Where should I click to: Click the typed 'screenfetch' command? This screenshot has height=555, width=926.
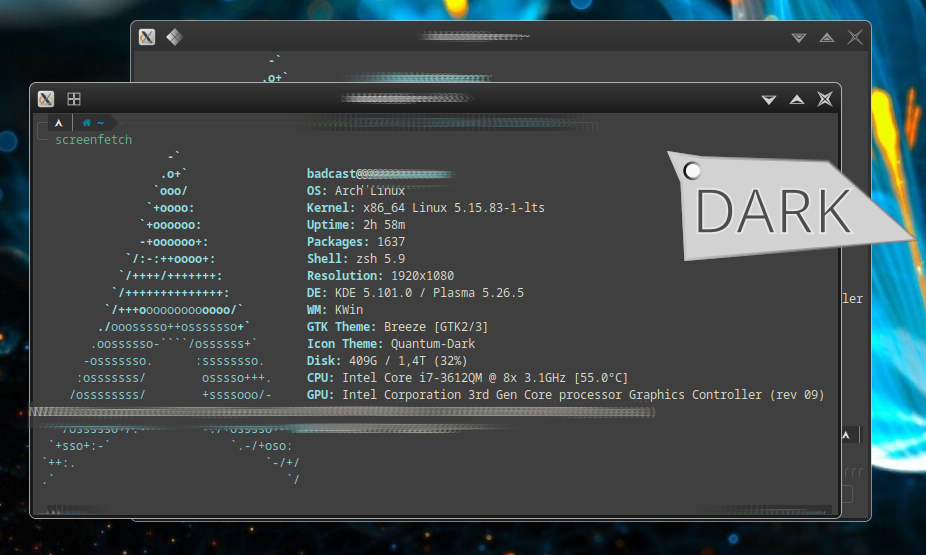93,140
